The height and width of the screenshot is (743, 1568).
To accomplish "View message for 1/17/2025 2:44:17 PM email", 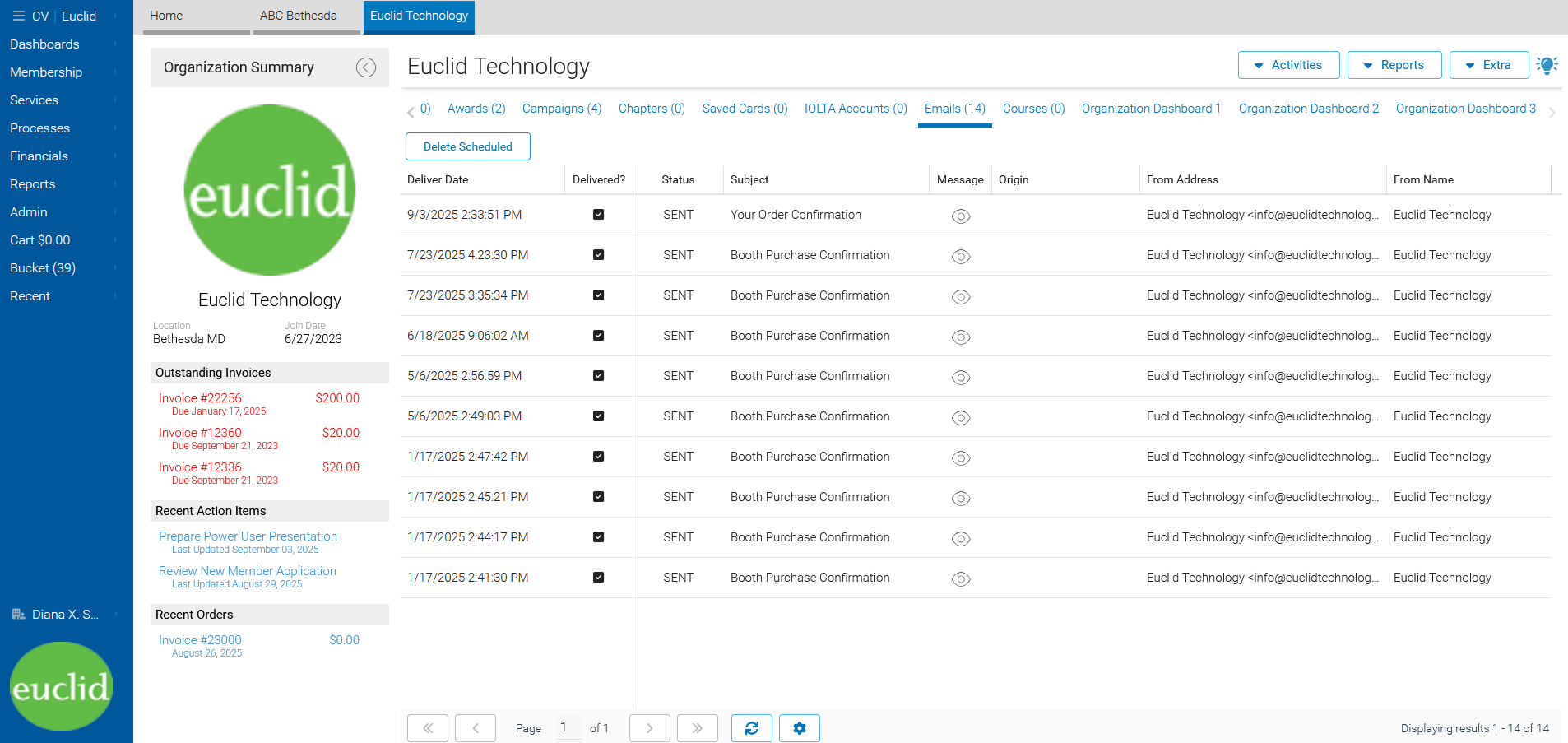I will point(961,538).
